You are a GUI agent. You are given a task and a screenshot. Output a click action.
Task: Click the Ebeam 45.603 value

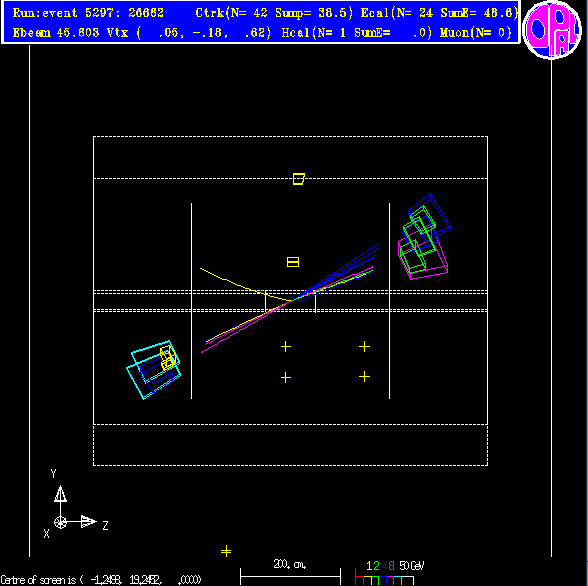pyautogui.click(x=56, y=33)
